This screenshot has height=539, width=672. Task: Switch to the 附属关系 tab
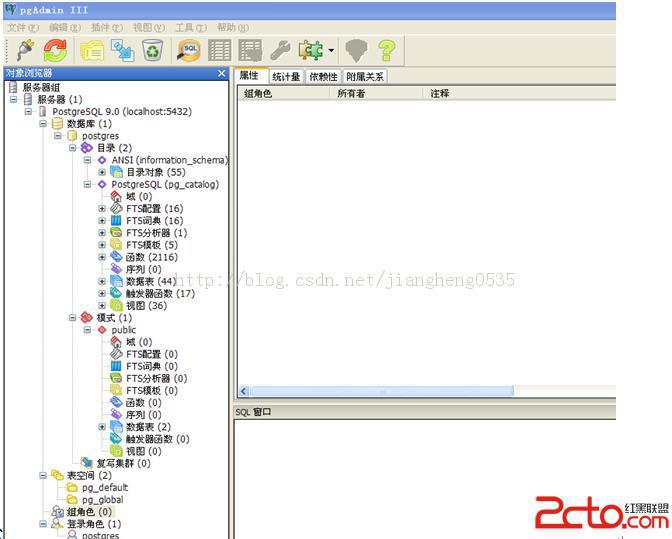tap(365, 77)
